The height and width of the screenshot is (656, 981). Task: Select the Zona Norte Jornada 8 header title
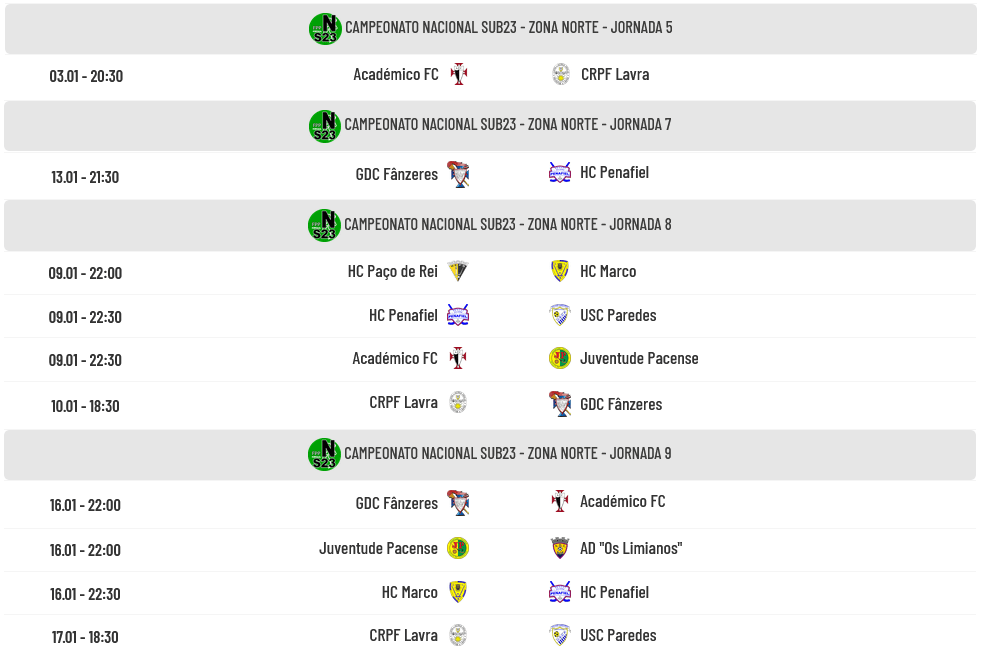pos(508,224)
